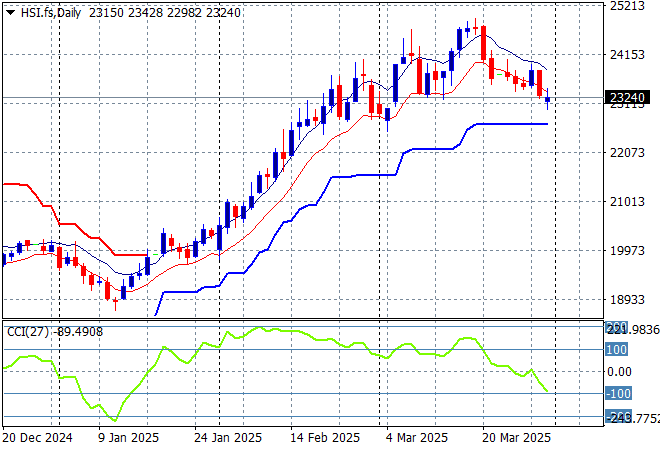Click the latest candlestick on the chart

(547, 97)
